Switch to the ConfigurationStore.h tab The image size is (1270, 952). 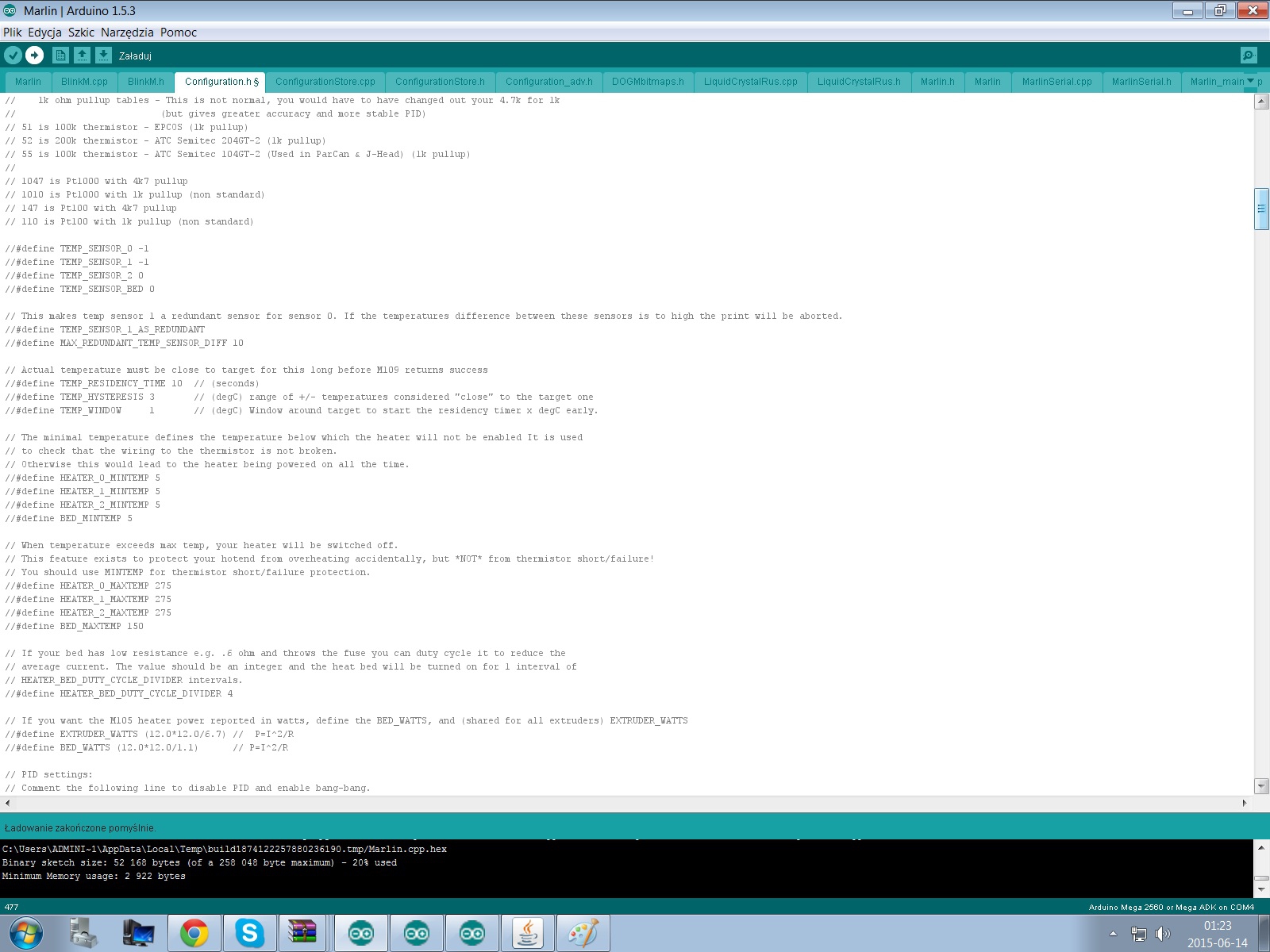[x=440, y=82]
